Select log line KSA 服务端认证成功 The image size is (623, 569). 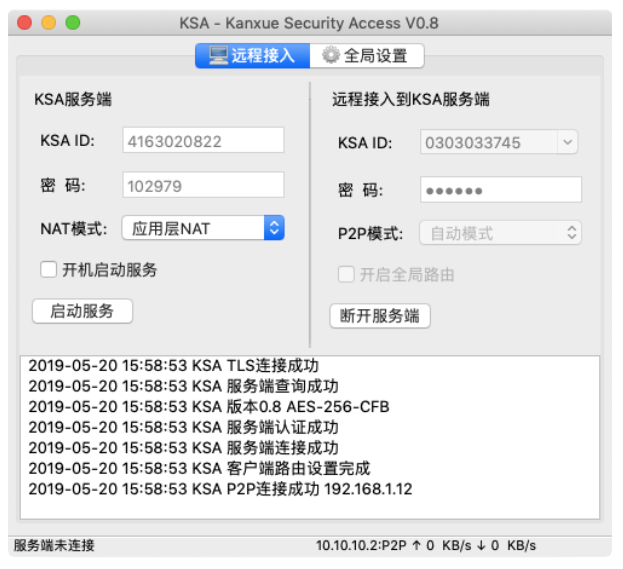[x=184, y=428]
